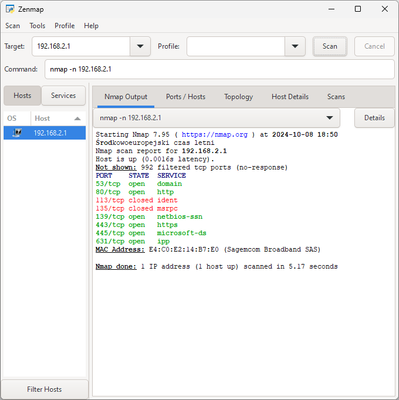Click the 139/tcp netbios-ssn line
399x400 pixels.
tap(149, 217)
